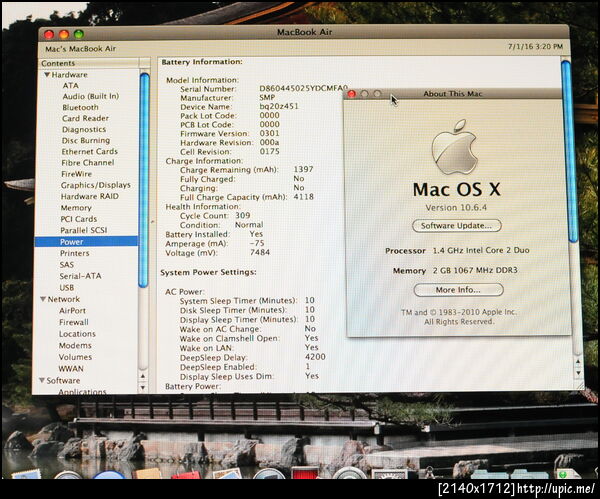The height and width of the screenshot is (499, 600).
Task: Click the Software Update... button
Action: (x=457, y=226)
